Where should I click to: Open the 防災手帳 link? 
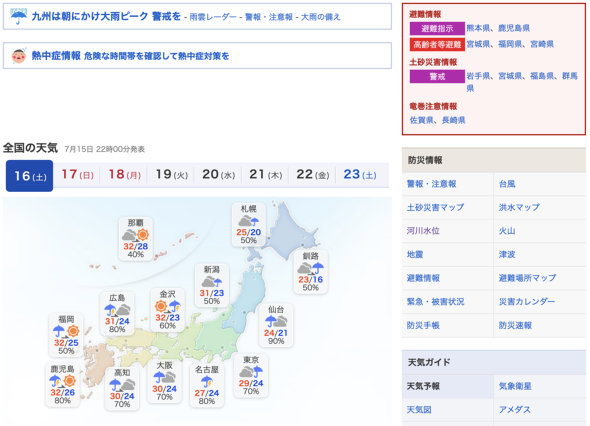(423, 326)
